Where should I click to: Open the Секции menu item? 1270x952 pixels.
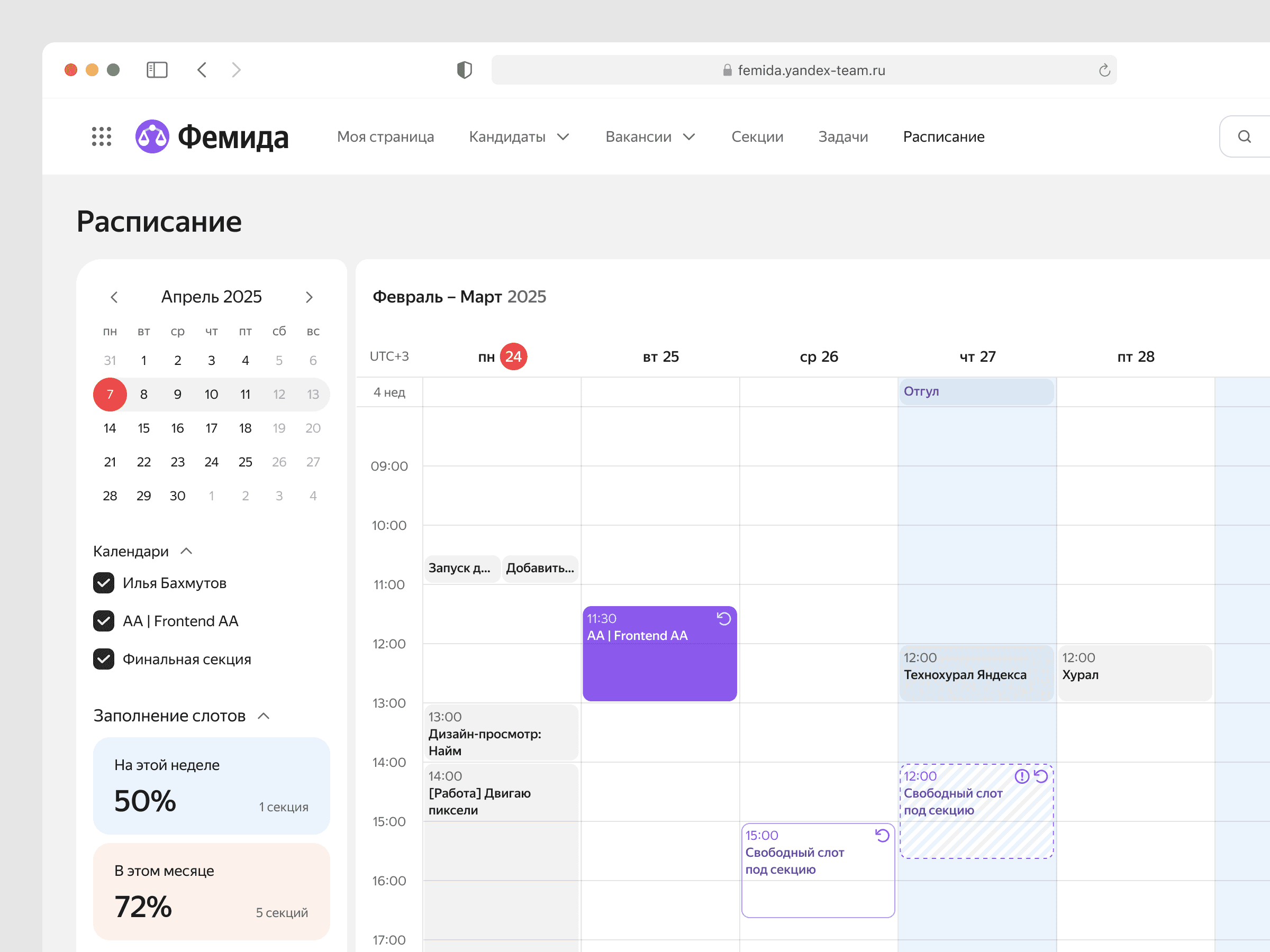[757, 136]
